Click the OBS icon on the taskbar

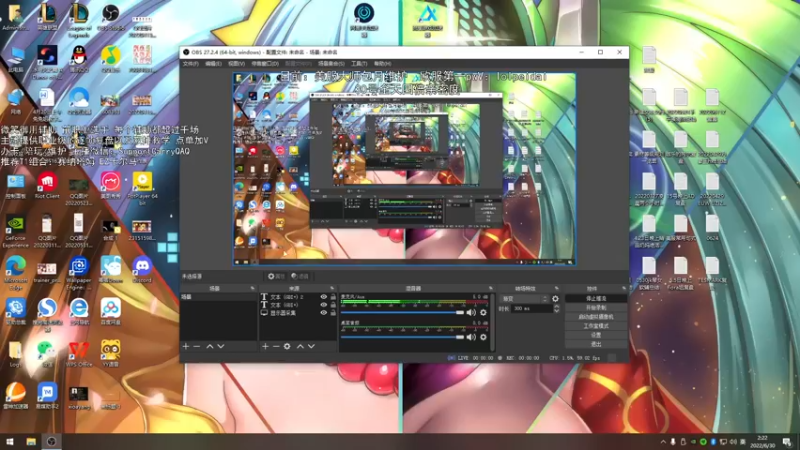click(x=52, y=442)
